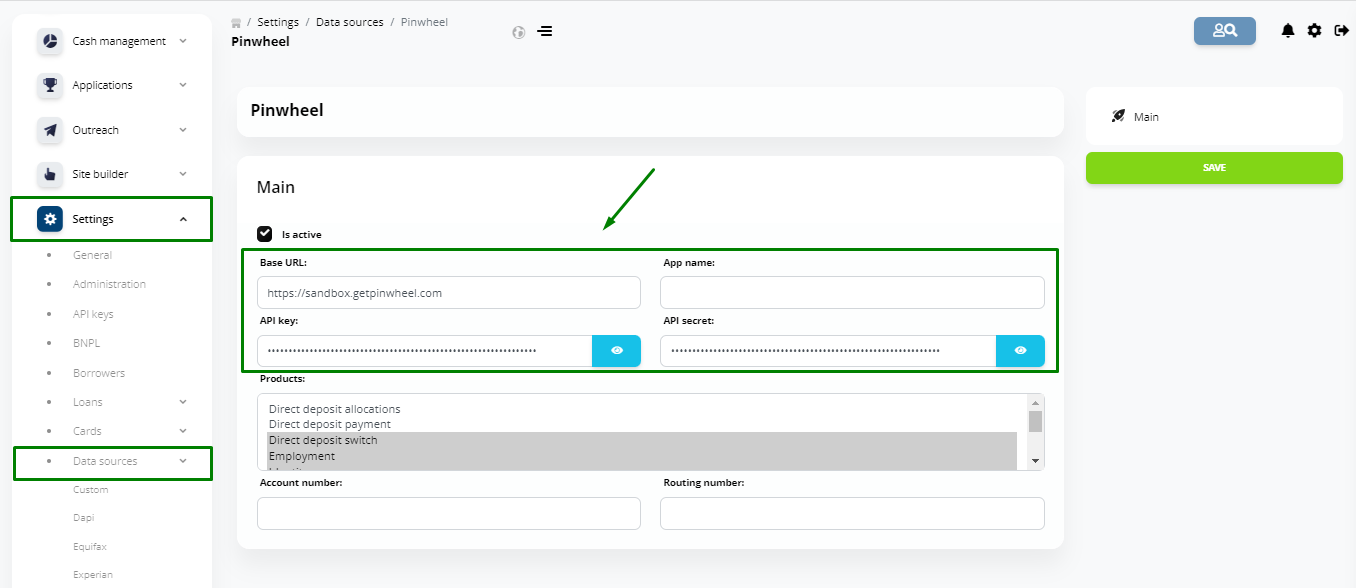
Task: Open the notifications bell icon
Action: [x=1288, y=31]
